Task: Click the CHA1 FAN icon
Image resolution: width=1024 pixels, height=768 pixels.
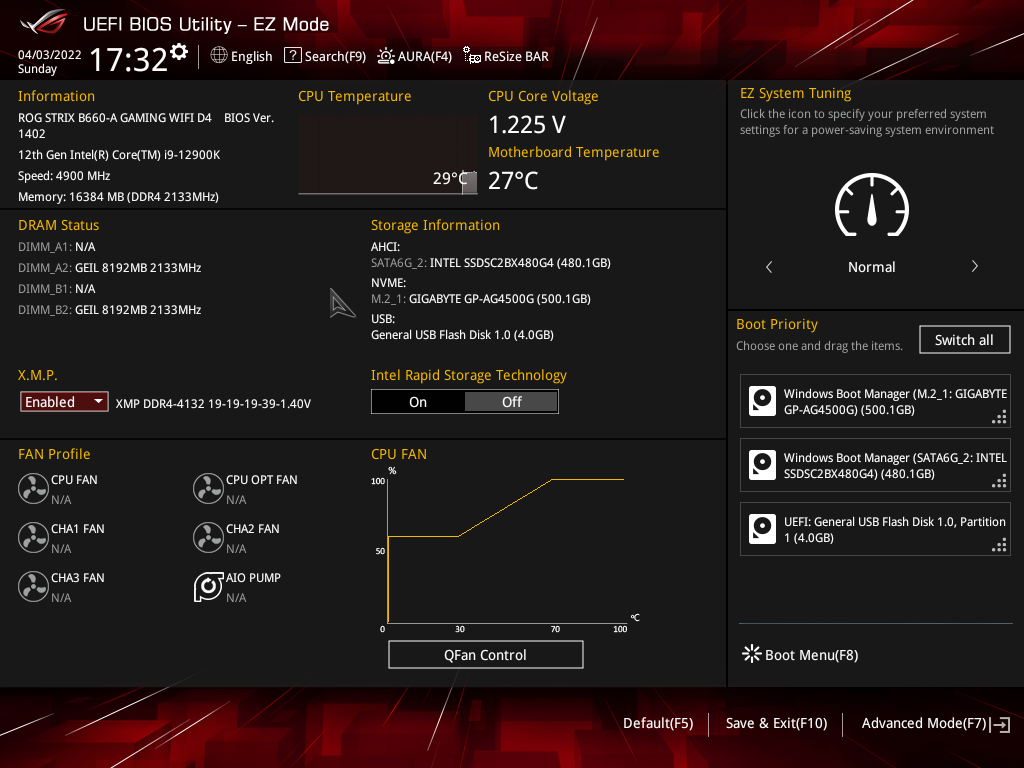Action: point(33,537)
